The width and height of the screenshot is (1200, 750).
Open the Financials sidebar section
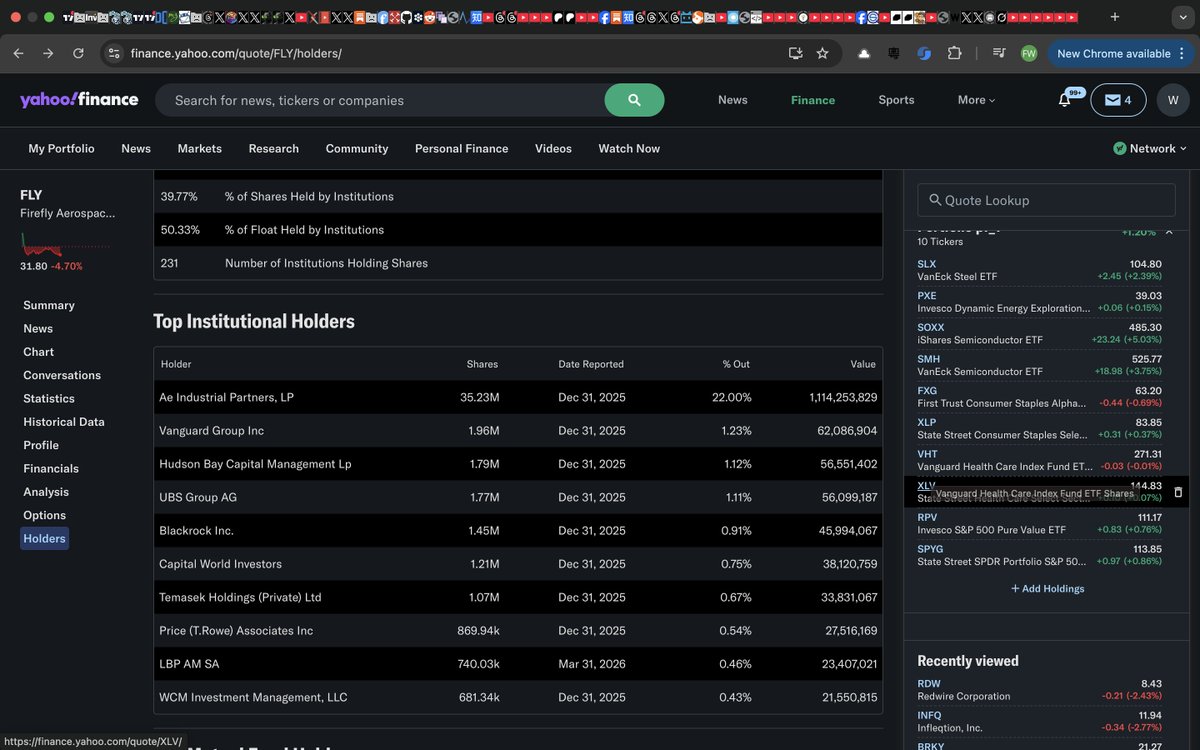pos(51,468)
